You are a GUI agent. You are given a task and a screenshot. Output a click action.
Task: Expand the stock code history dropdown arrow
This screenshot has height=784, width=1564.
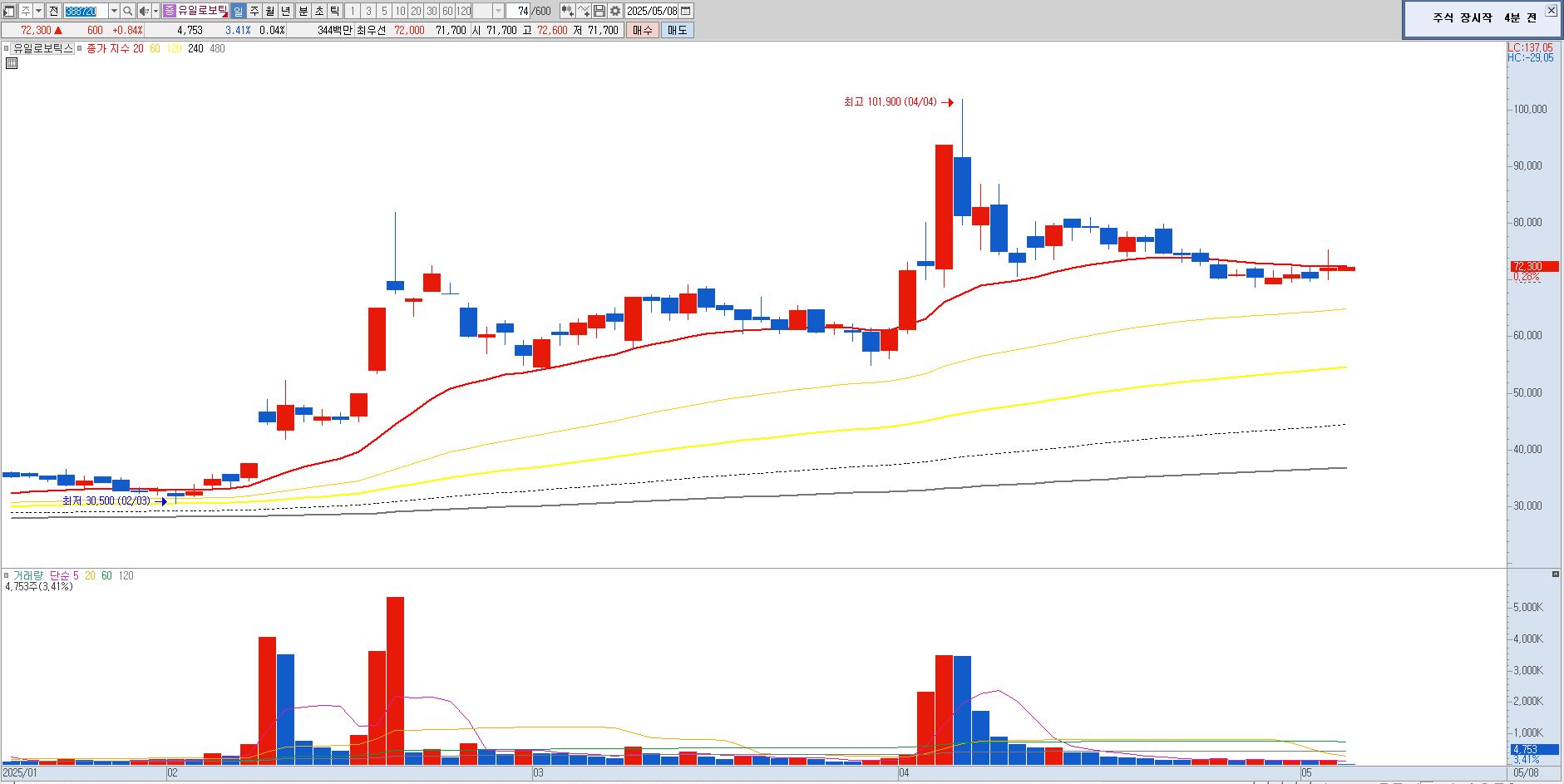tap(114, 11)
